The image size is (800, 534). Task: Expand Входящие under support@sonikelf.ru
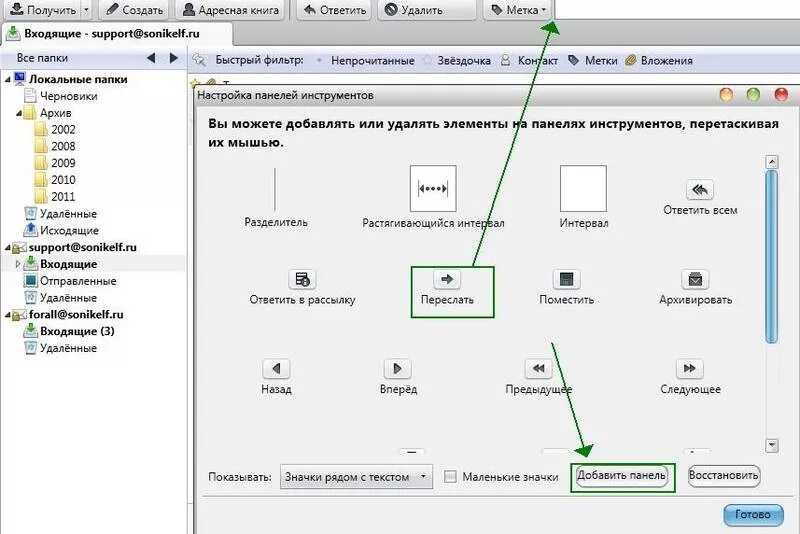[18, 264]
